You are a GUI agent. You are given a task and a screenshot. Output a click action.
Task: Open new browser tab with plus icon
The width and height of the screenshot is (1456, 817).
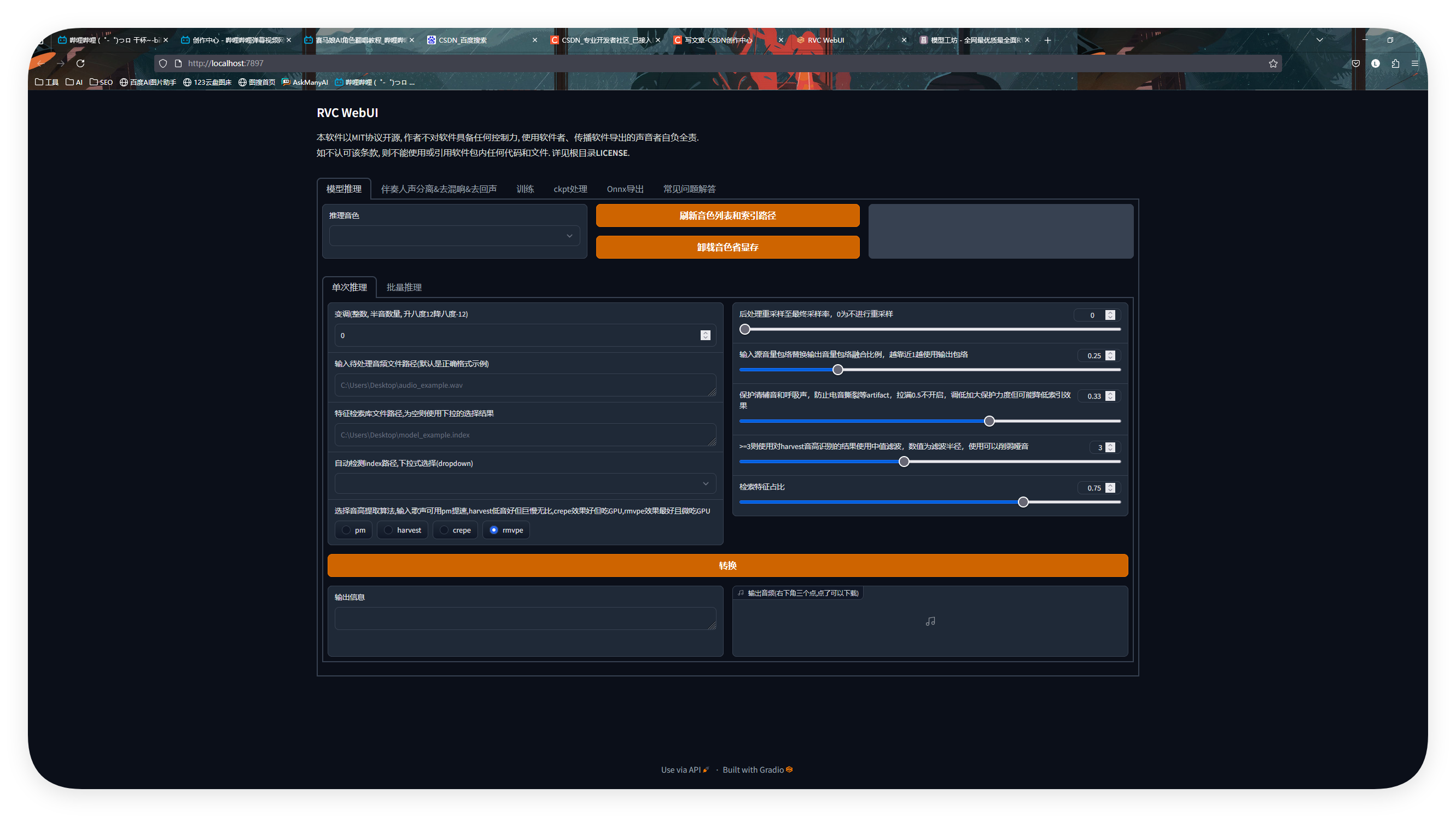pos(1047,40)
